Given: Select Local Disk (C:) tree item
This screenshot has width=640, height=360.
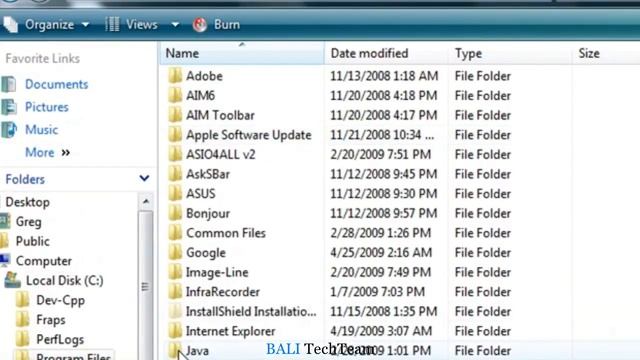Looking at the screenshot, I should click(64, 280).
